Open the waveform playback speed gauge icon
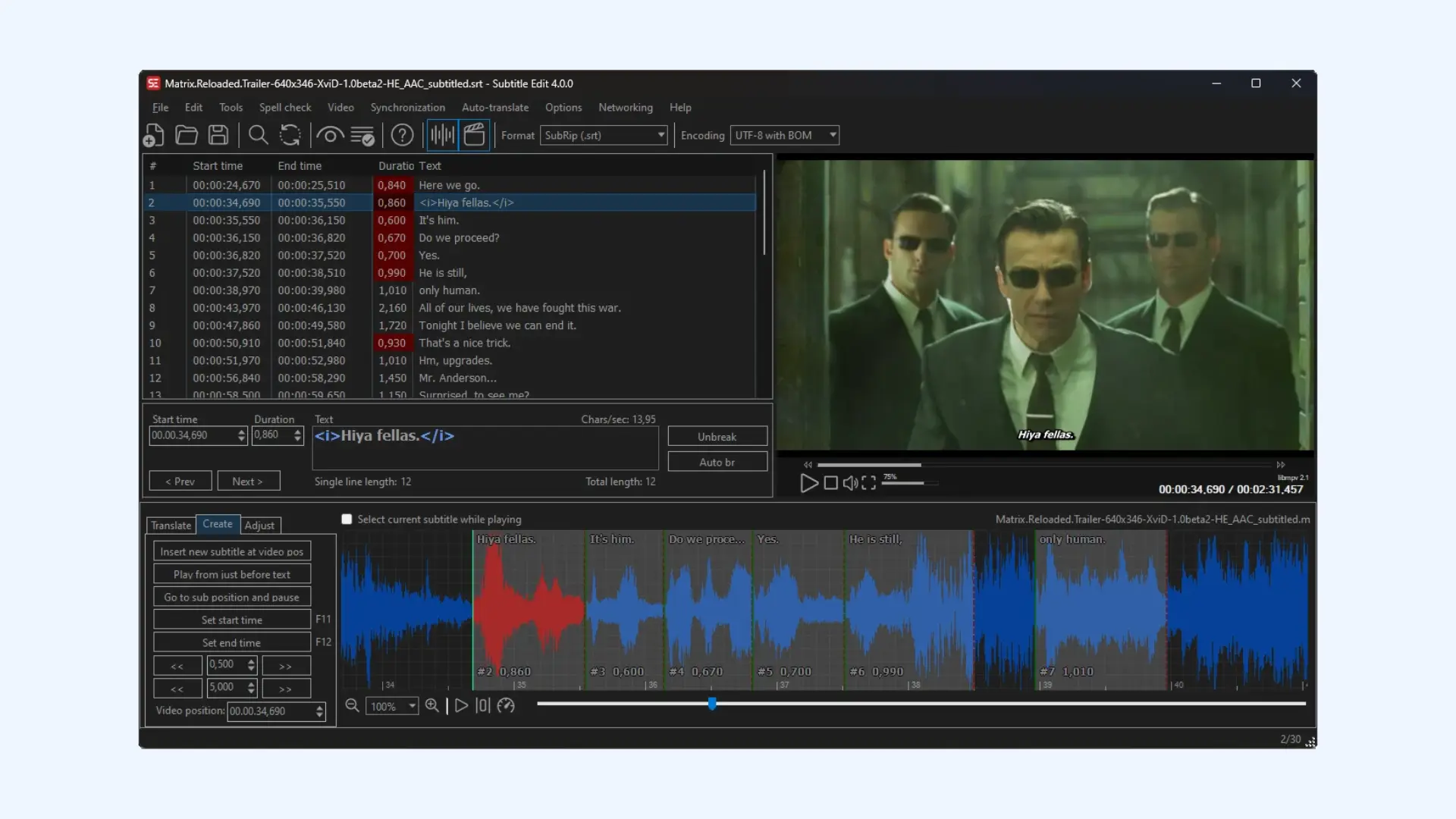The image size is (1456, 819). [x=506, y=705]
